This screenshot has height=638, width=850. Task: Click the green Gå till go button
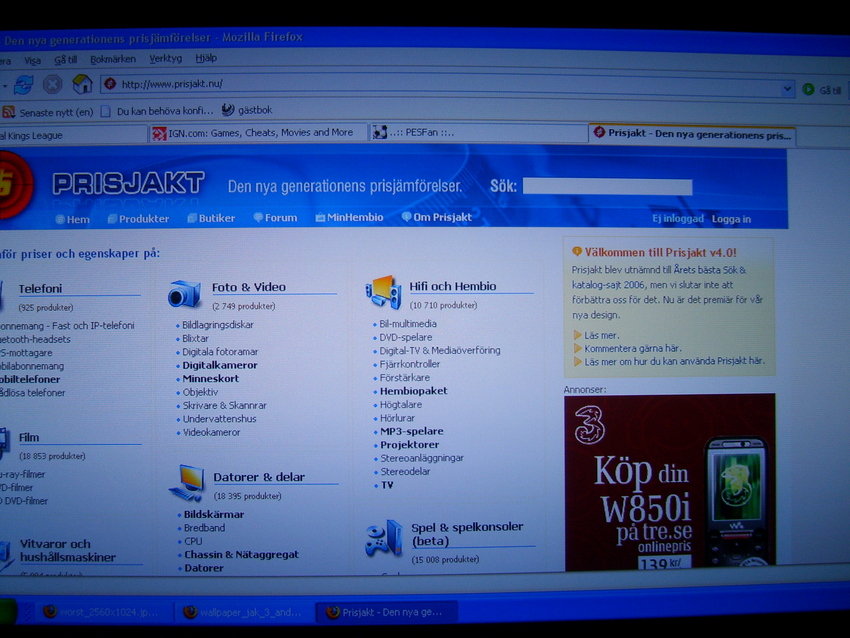tap(822, 89)
